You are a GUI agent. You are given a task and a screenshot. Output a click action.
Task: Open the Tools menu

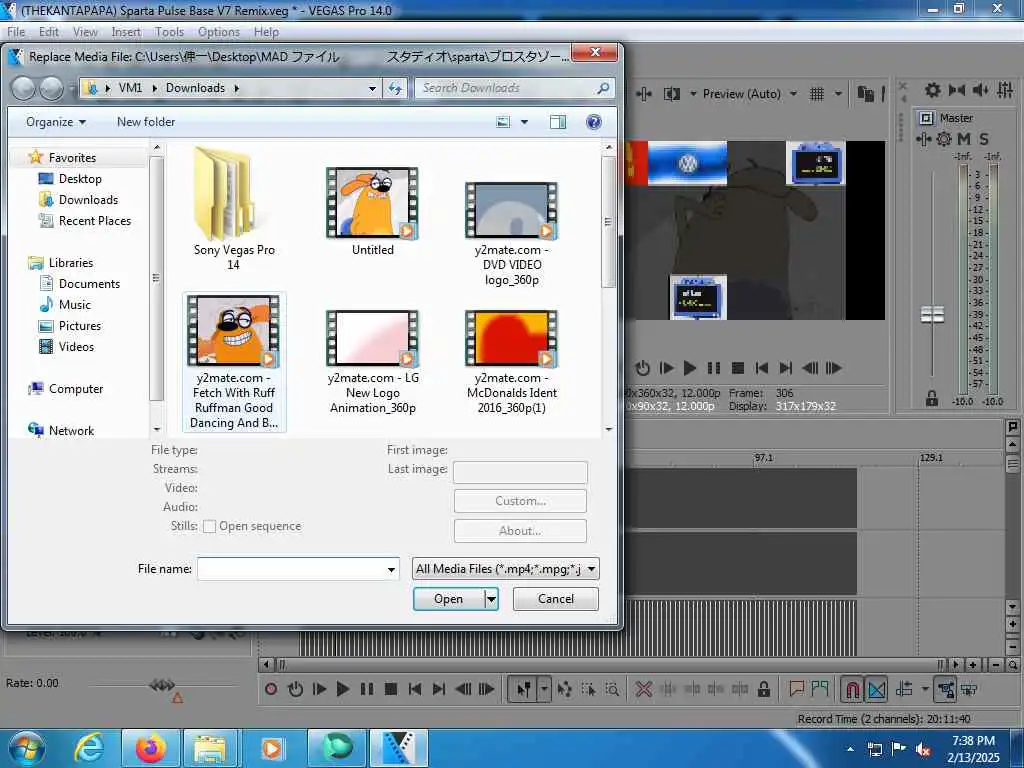click(169, 32)
